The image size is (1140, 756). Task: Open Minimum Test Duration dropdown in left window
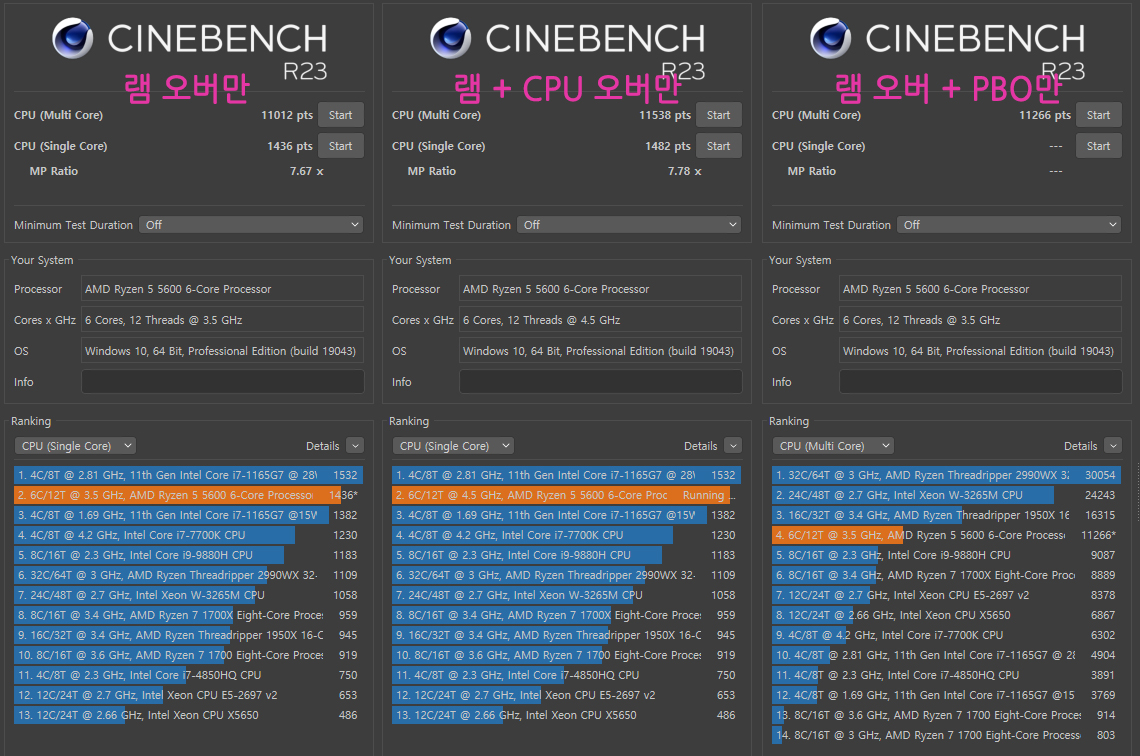tap(251, 225)
